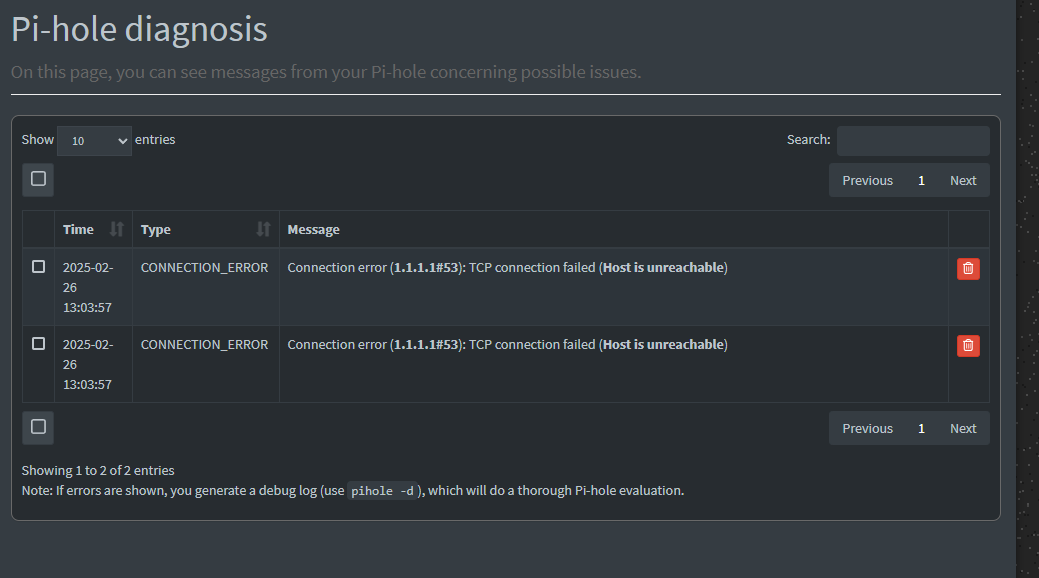Screen dimensions: 1039x578
Task: Click Next in top pagination
Action: 962,180
